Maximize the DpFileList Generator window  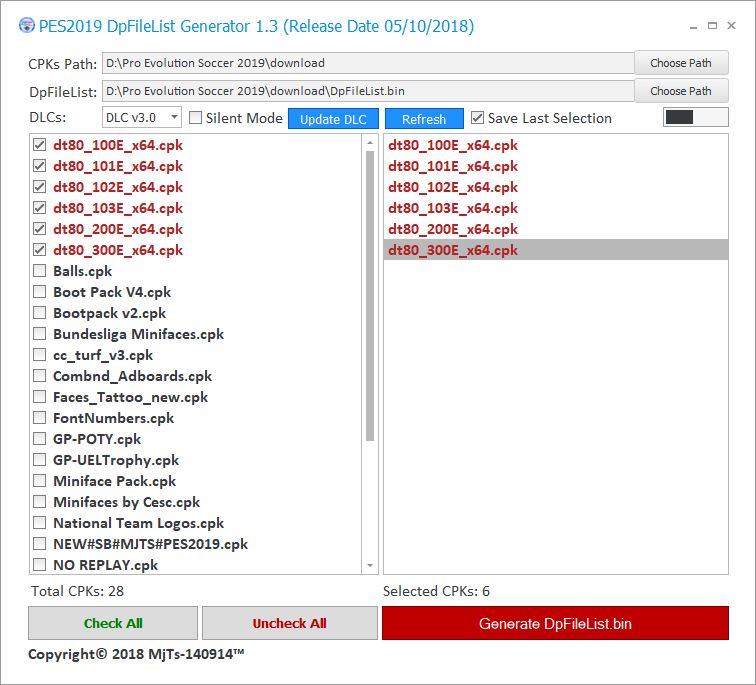tap(712, 26)
